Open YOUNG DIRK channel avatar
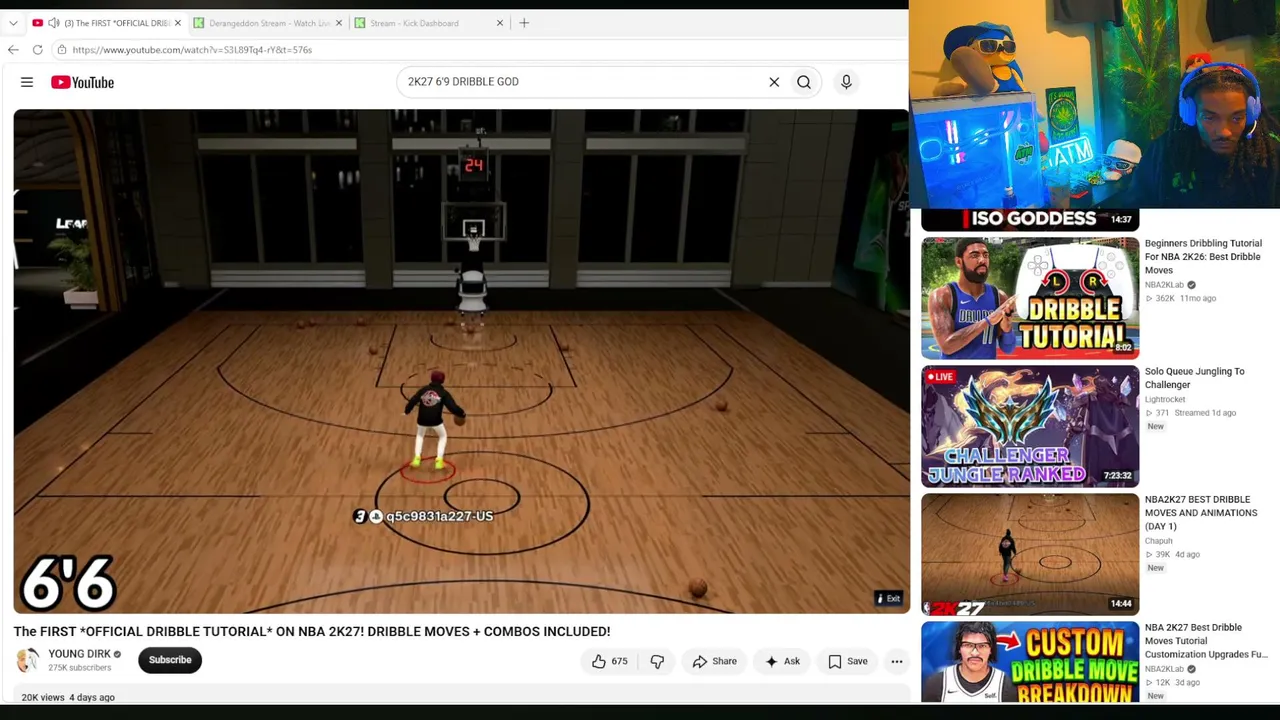The image size is (1280, 720). tap(28, 660)
